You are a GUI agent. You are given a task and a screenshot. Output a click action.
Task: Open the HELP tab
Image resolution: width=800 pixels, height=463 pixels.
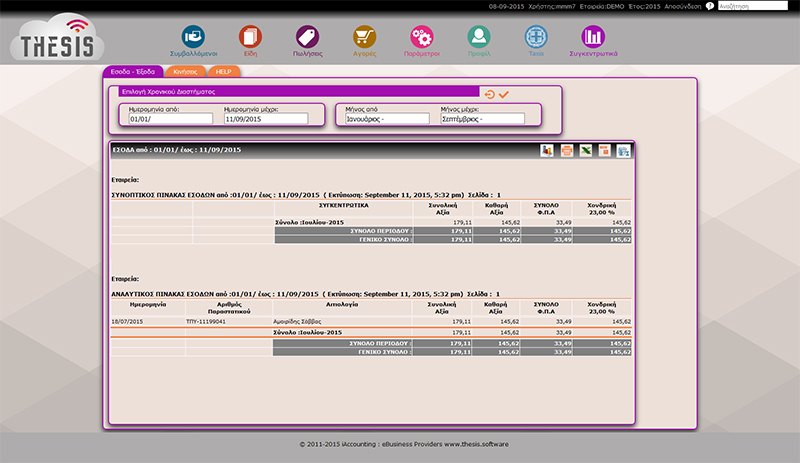pos(224,72)
